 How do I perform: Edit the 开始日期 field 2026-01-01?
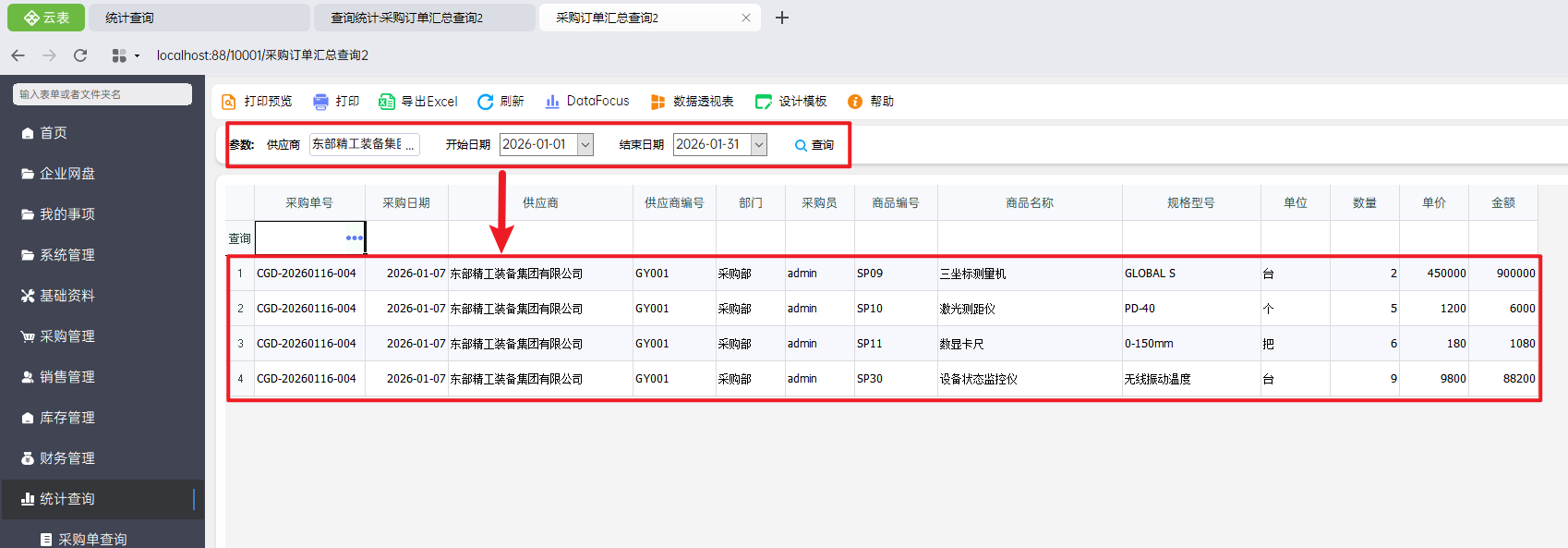click(538, 145)
